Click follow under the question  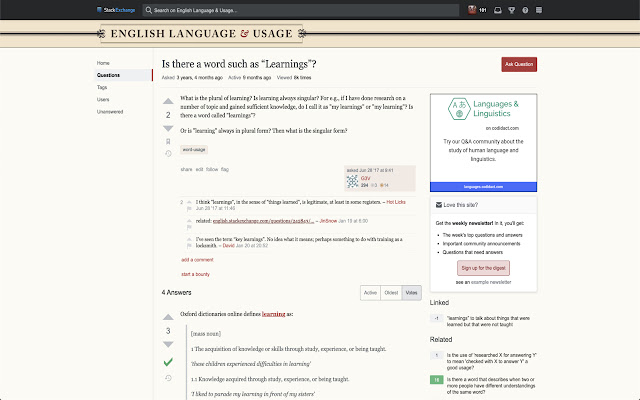212,169
